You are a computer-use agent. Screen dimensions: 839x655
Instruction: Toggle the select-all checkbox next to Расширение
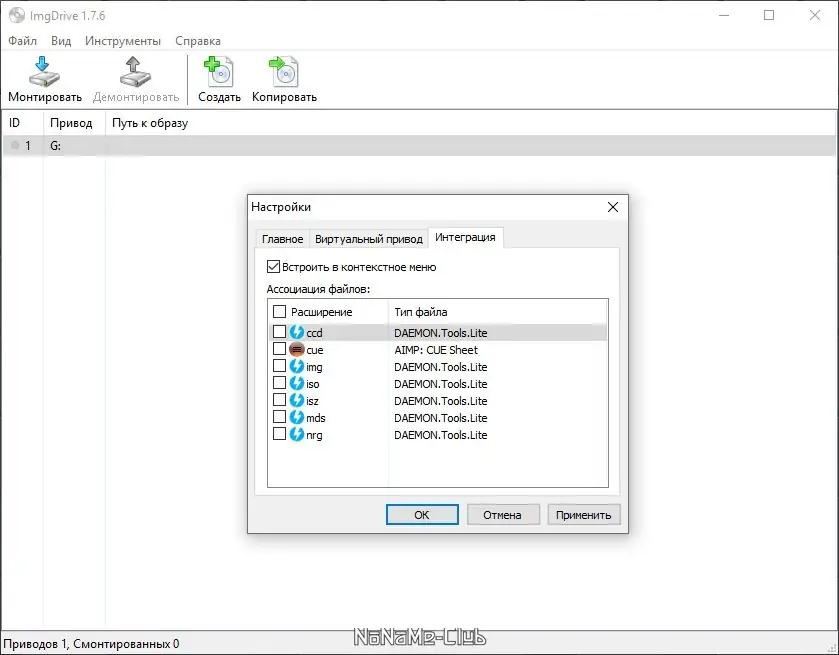pyautogui.click(x=279, y=311)
